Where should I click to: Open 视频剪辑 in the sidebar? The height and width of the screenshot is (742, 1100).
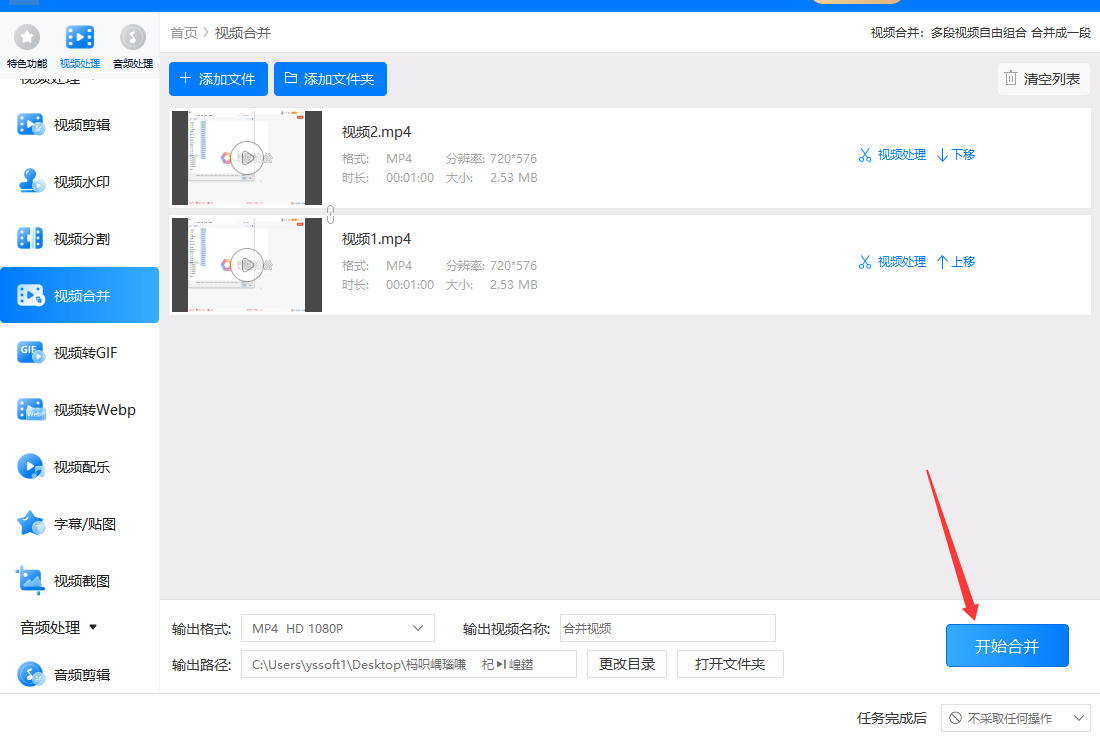point(79,125)
